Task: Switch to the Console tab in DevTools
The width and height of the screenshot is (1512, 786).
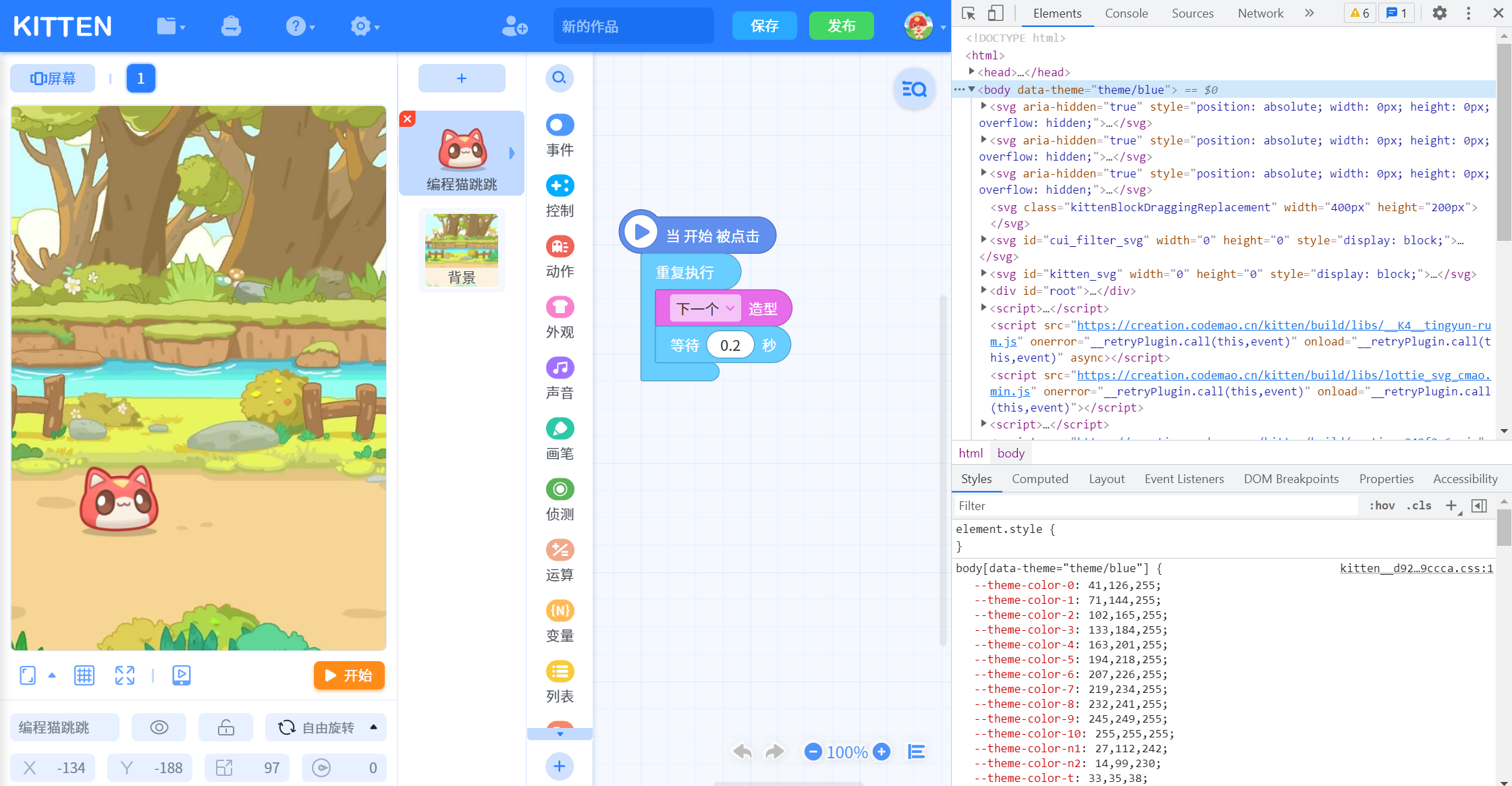Action: point(1126,13)
